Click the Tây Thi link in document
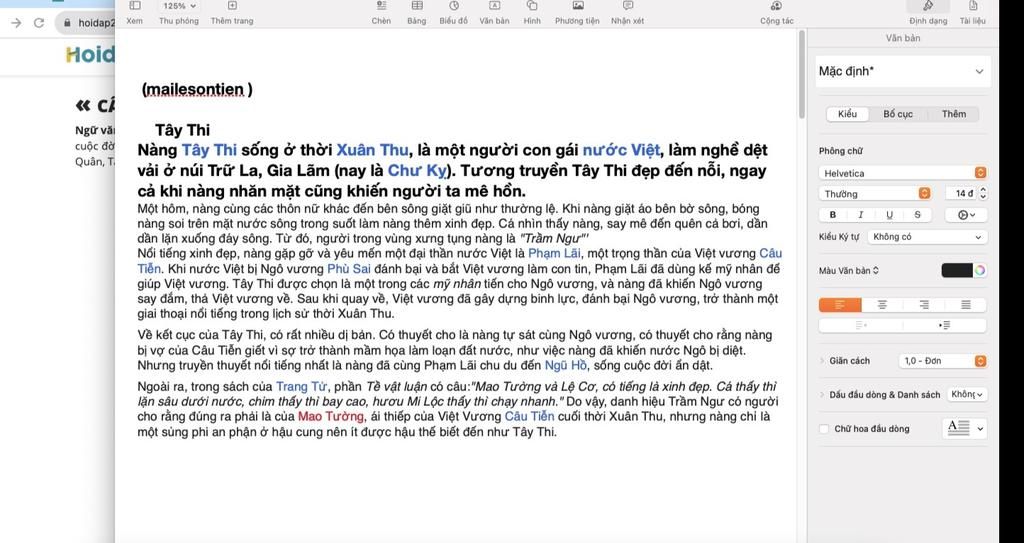The height and width of the screenshot is (543, 1024). click(209, 150)
